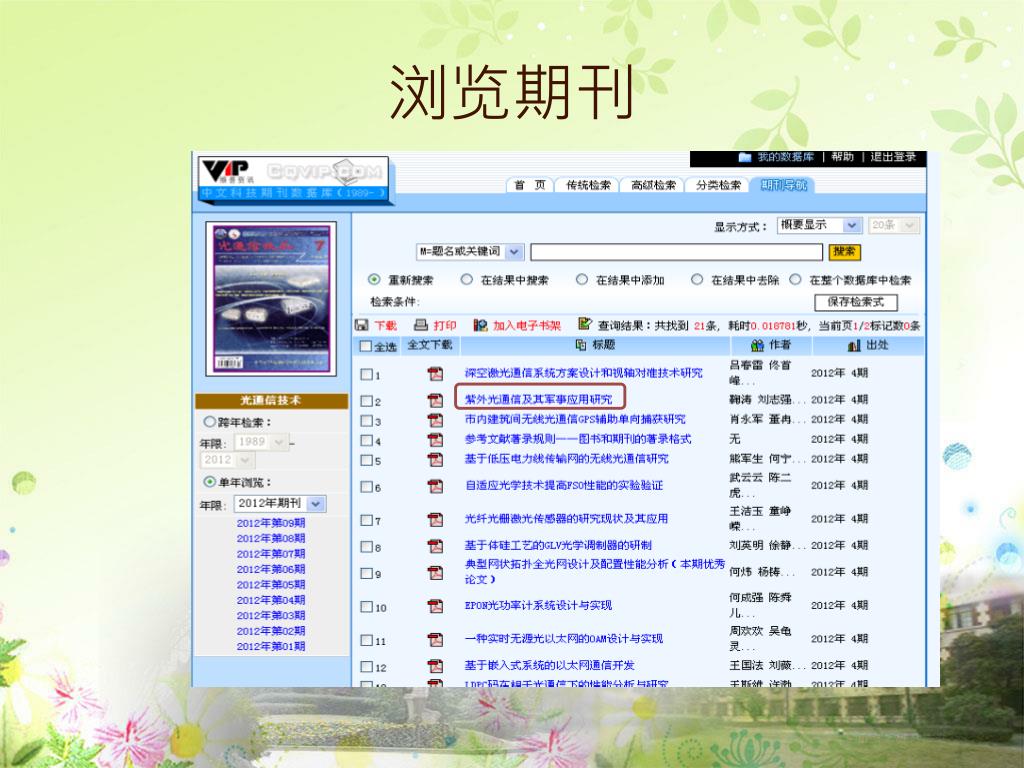Open PDF icon for row 9
1024x768 pixels.
[435, 573]
